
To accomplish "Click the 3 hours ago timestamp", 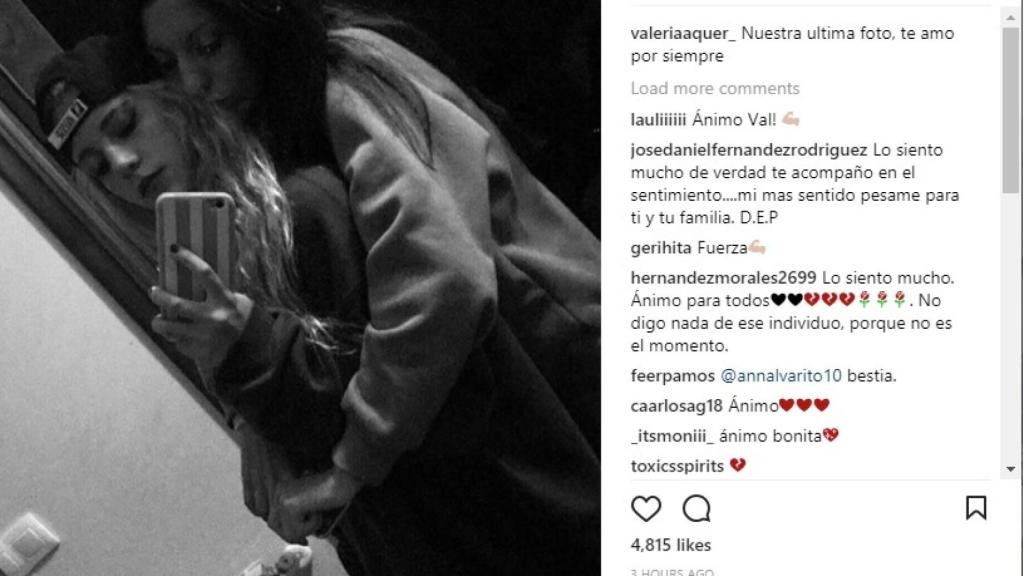I will [x=672, y=571].
